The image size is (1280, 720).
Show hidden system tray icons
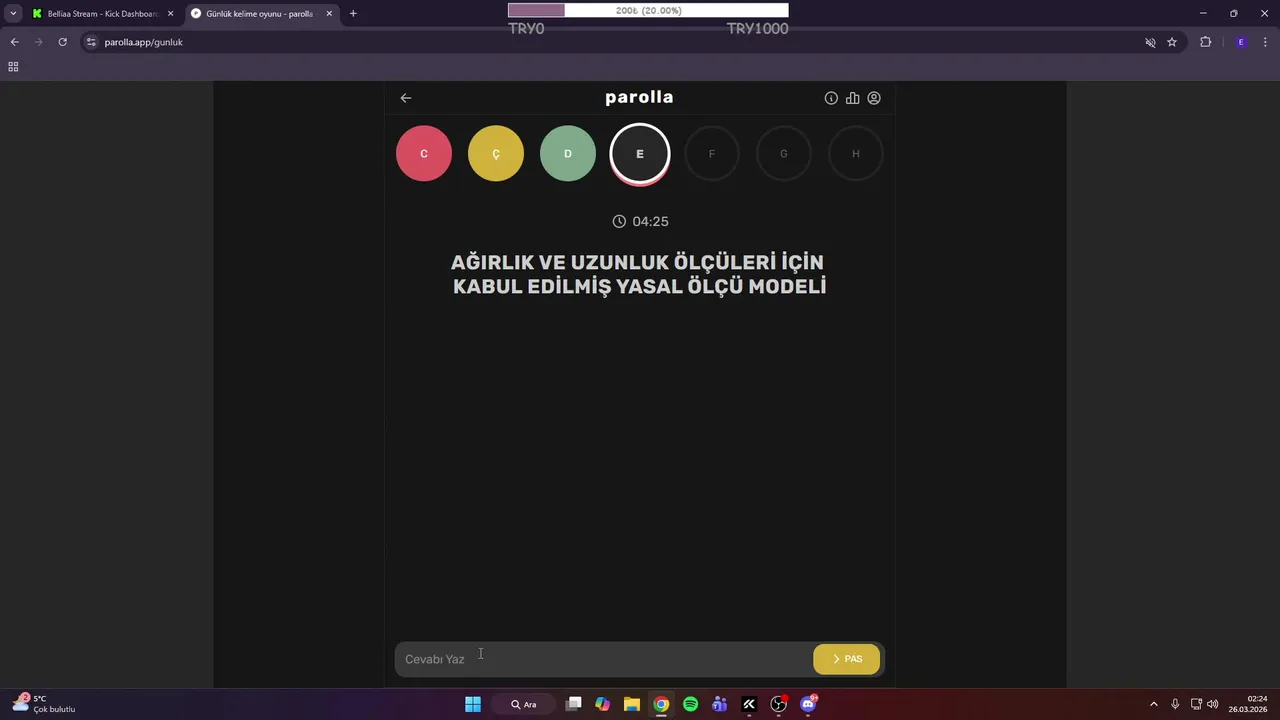(1154, 704)
